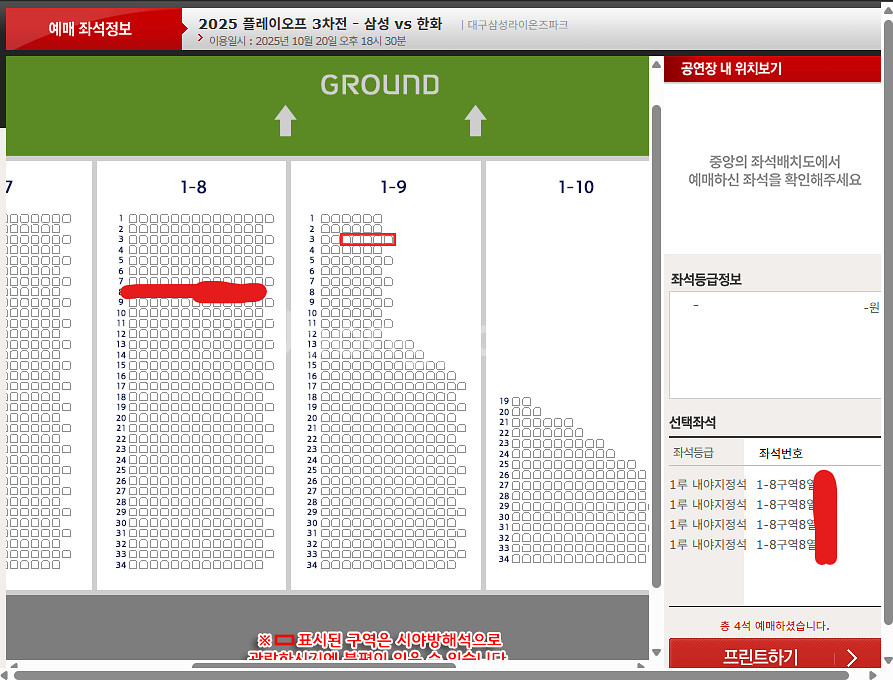893x680 pixels.
Task: Click the first 1루 내야지정석 row in 선택좌석
Action: point(708,485)
